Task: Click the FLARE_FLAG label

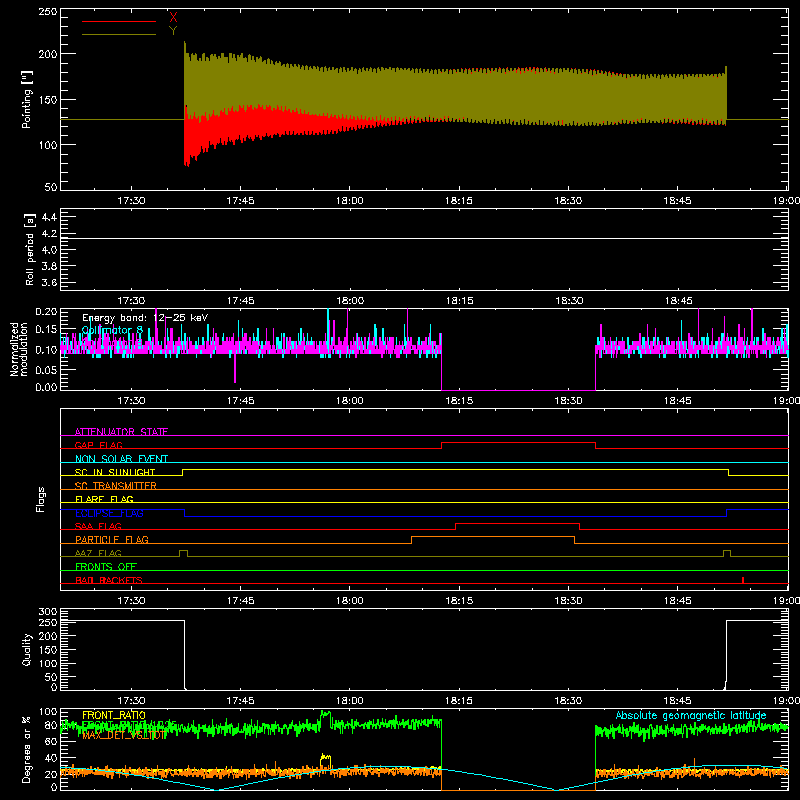Action: (x=104, y=499)
